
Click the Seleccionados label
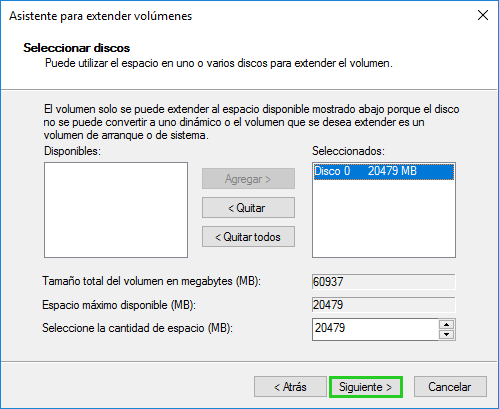coord(348,151)
